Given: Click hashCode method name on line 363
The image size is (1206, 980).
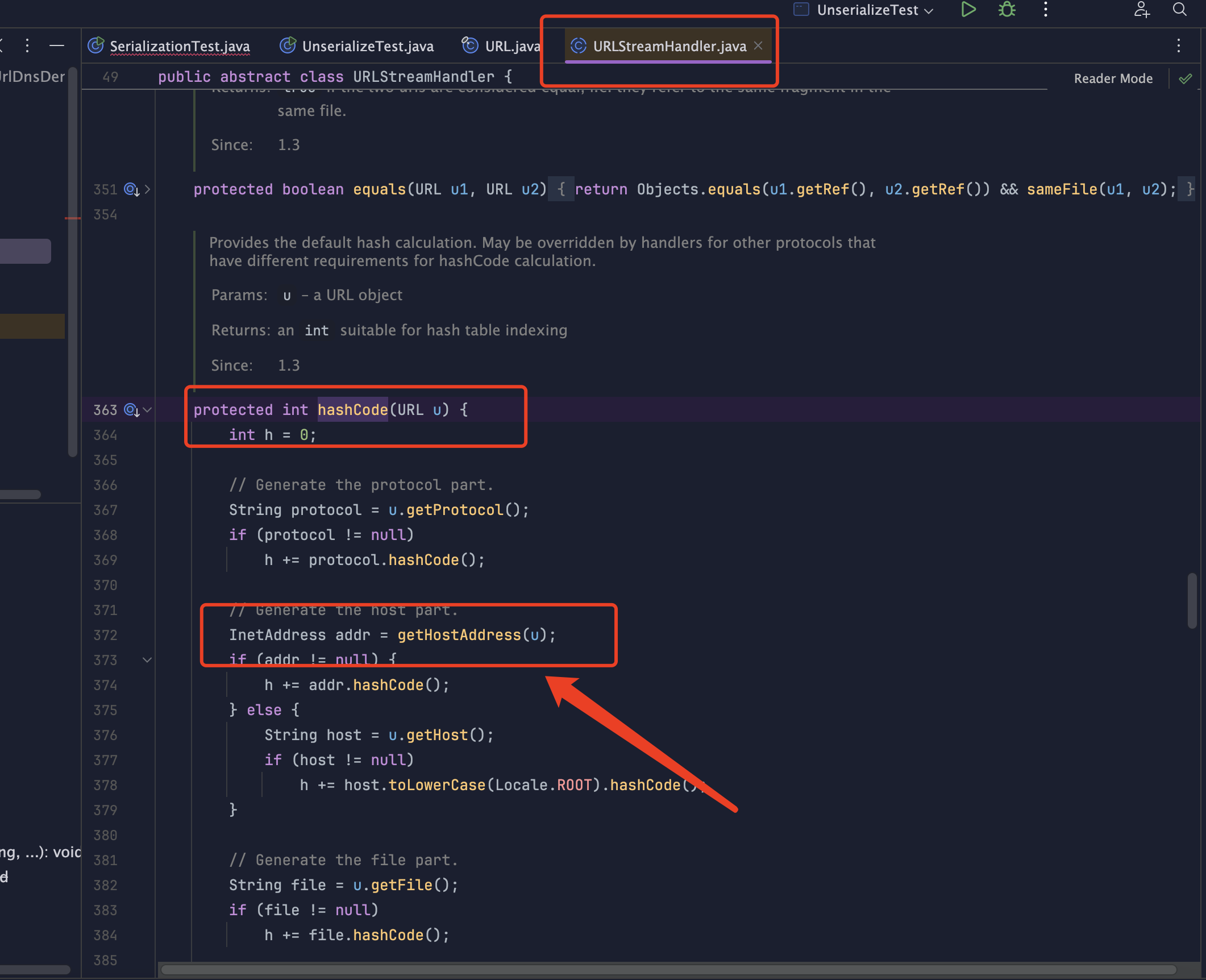Looking at the screenshot, I should point(352,409).
